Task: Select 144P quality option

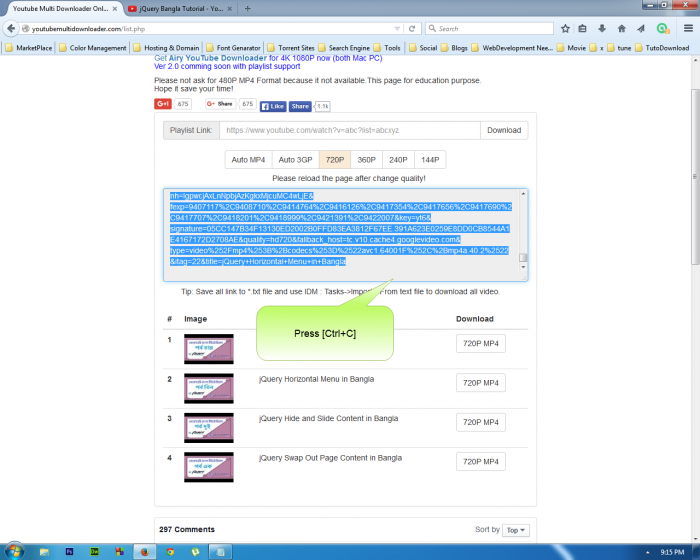Action: (430, 160)
